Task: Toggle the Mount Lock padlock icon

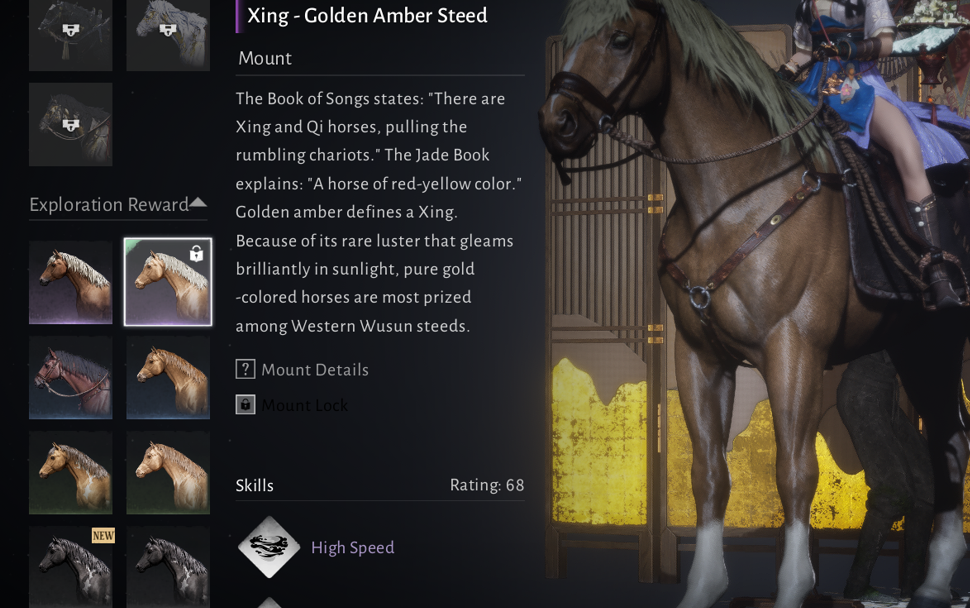Action: pos(246,405)
